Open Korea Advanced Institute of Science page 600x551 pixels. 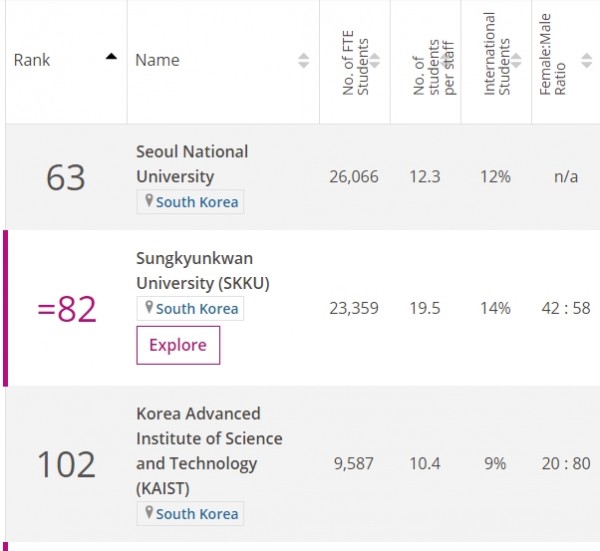click(x=209, y=451)
